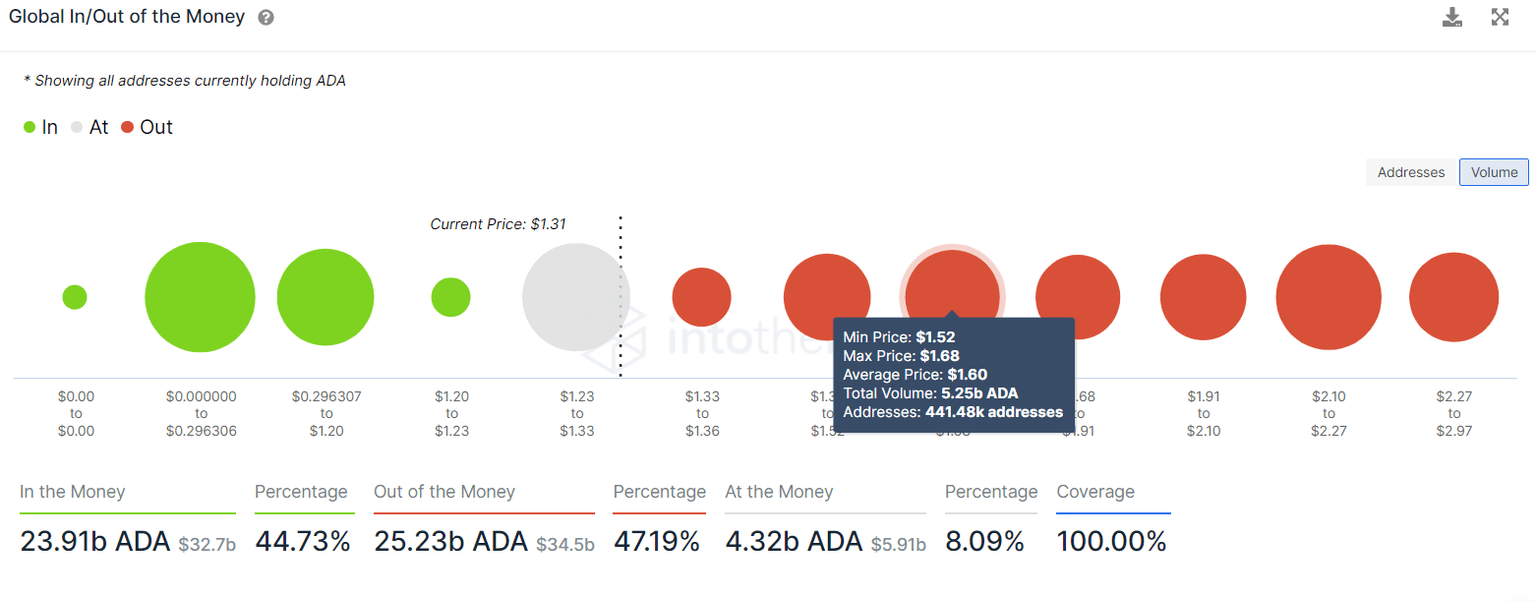Click the largest green bubble
The image size is (1536, 602).
pos(200,297)
